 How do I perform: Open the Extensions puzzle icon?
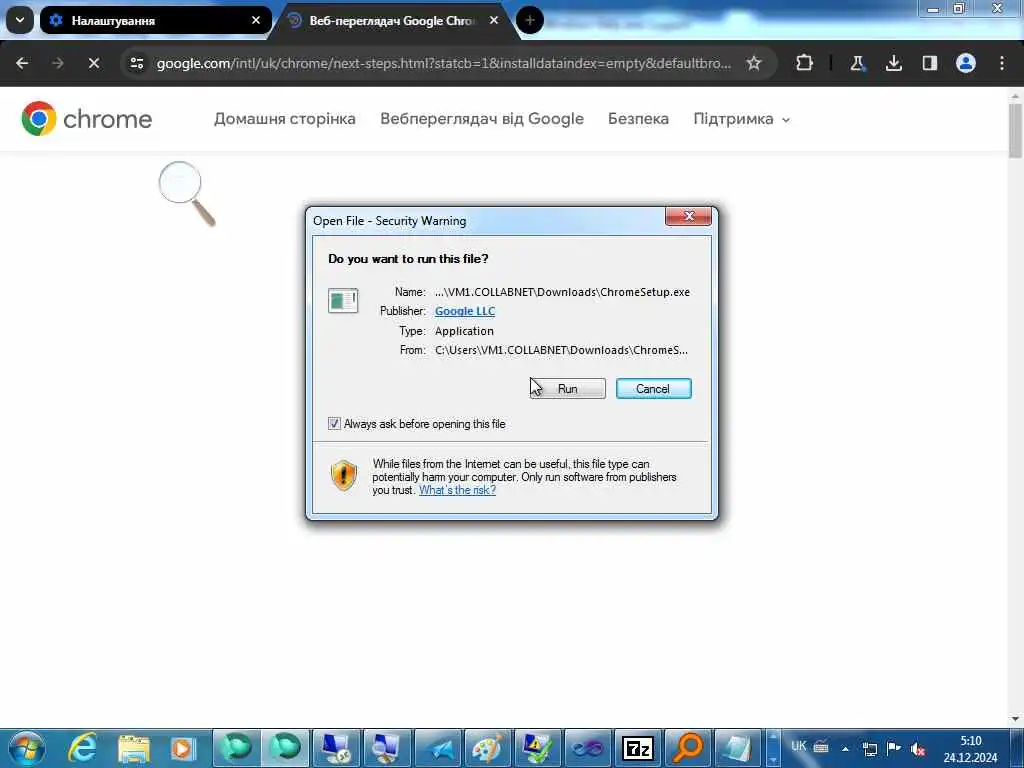(805, 63)
